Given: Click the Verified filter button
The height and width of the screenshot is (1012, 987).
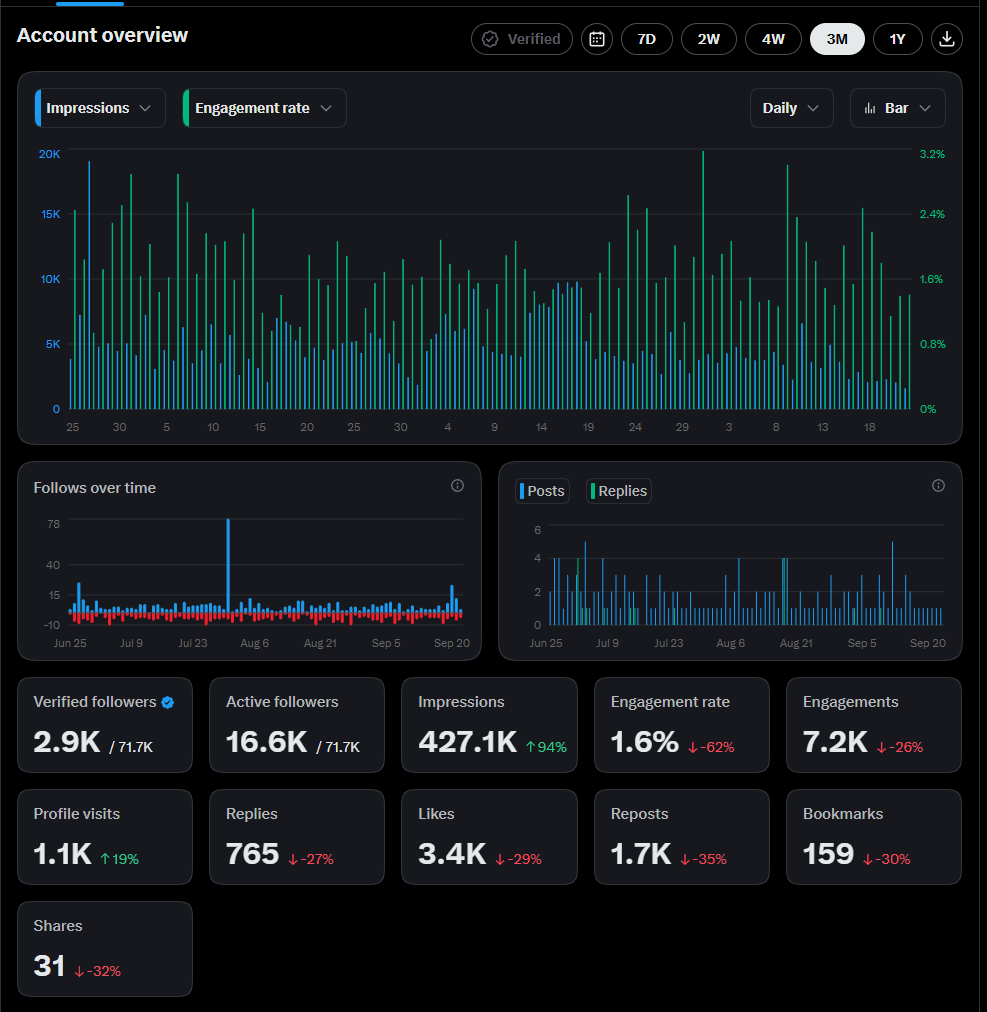Looking at the screenshot, I should pos(522,39).
